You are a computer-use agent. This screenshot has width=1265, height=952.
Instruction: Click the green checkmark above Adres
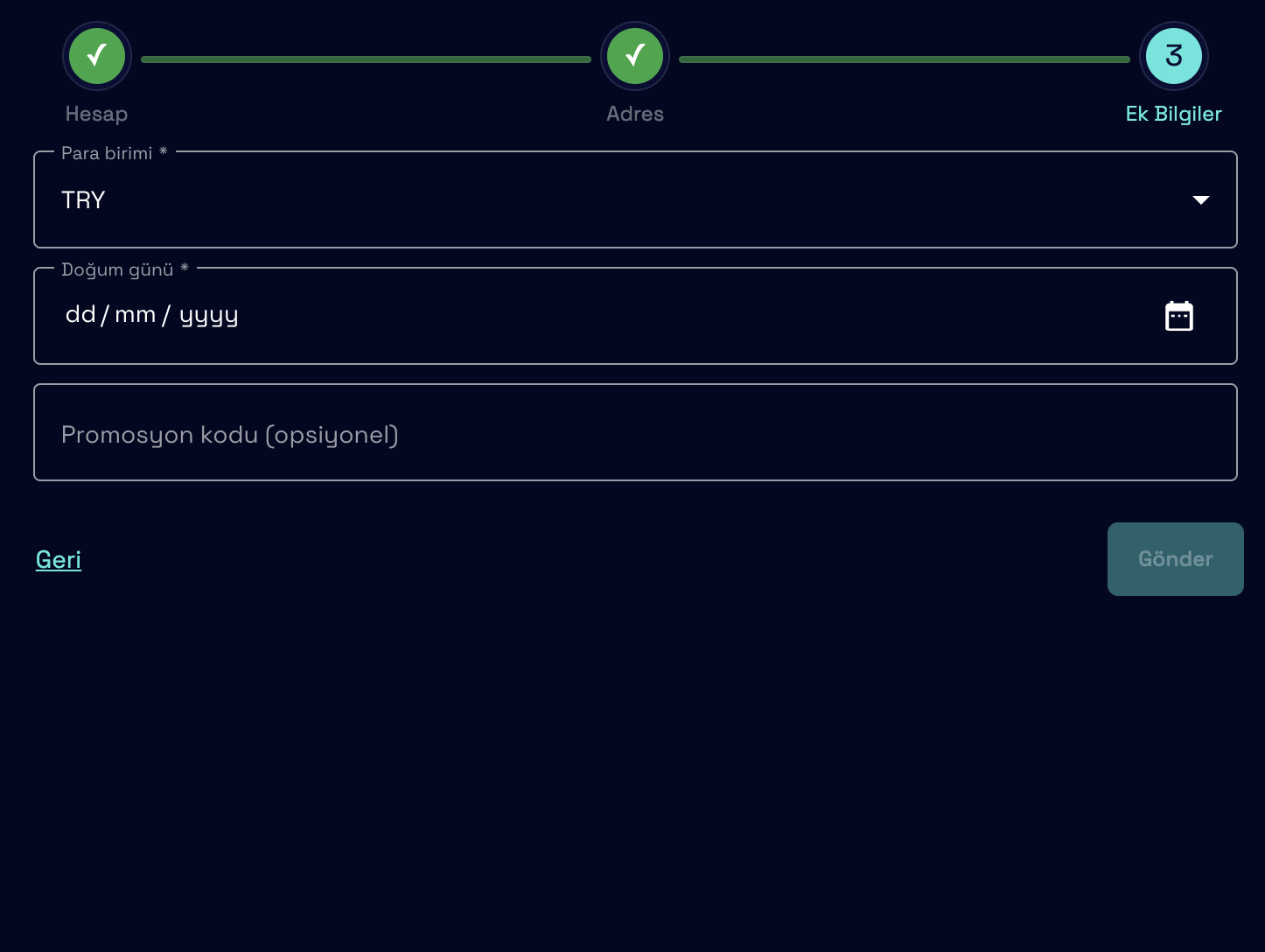[x=635, y=56]
